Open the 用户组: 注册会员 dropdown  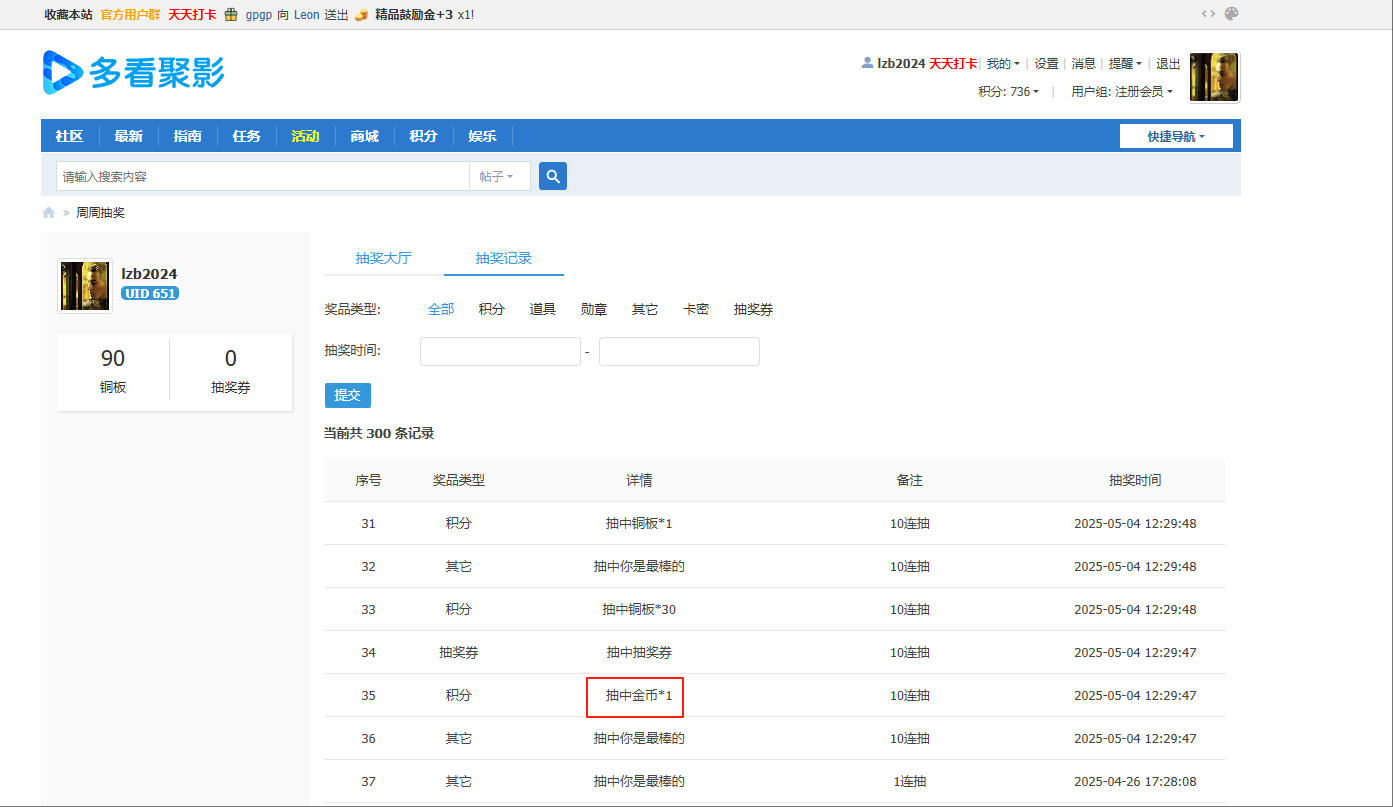click(1121, 91)
